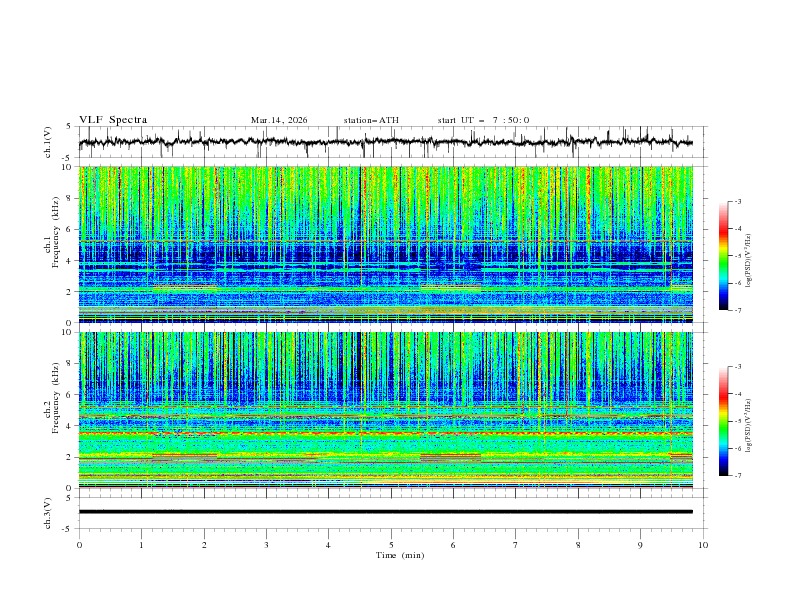Image resolution: width=792 pixels, height=612 pixels.
Task: Click the time axis "0" tick label
Action: click(79, 545)
